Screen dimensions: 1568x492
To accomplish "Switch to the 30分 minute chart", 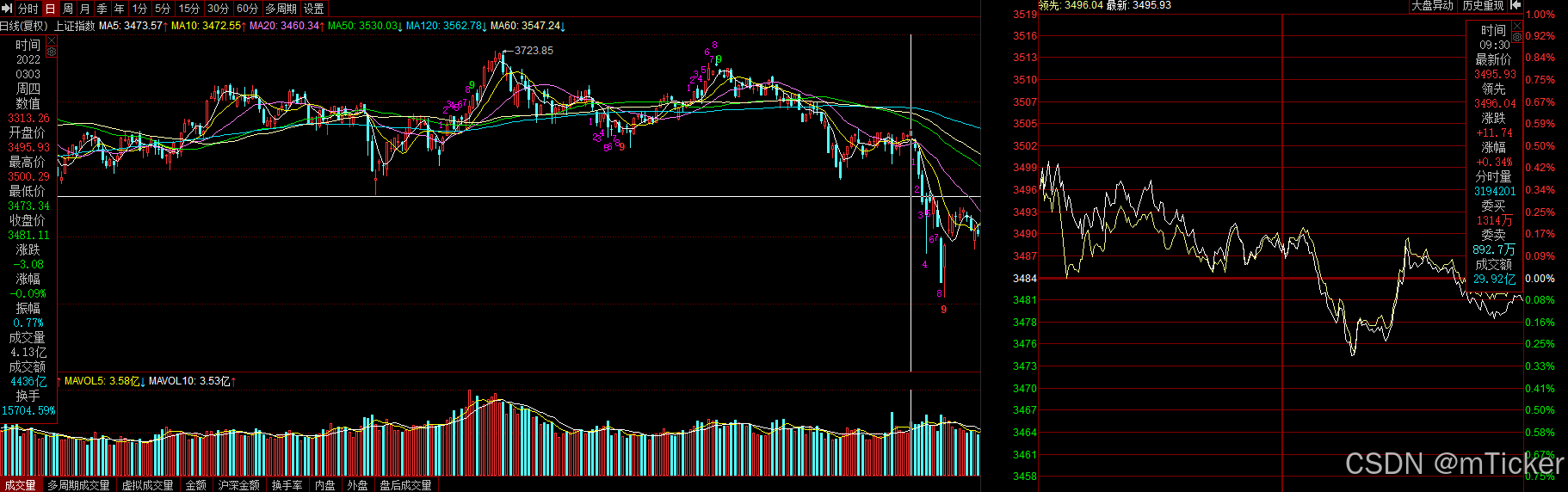I will tap(219, 8).
